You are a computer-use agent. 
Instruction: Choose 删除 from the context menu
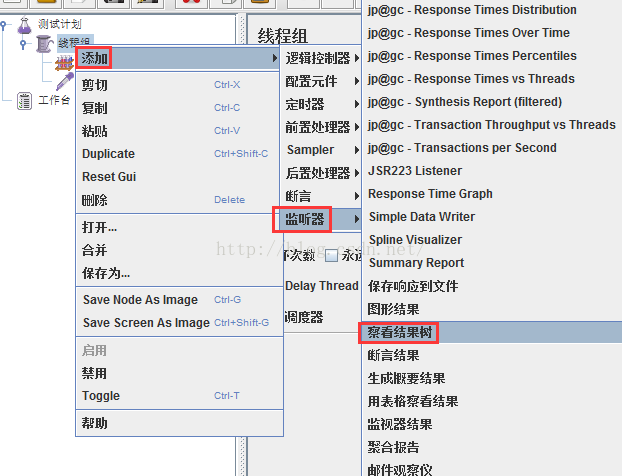(x=178, y=200)
